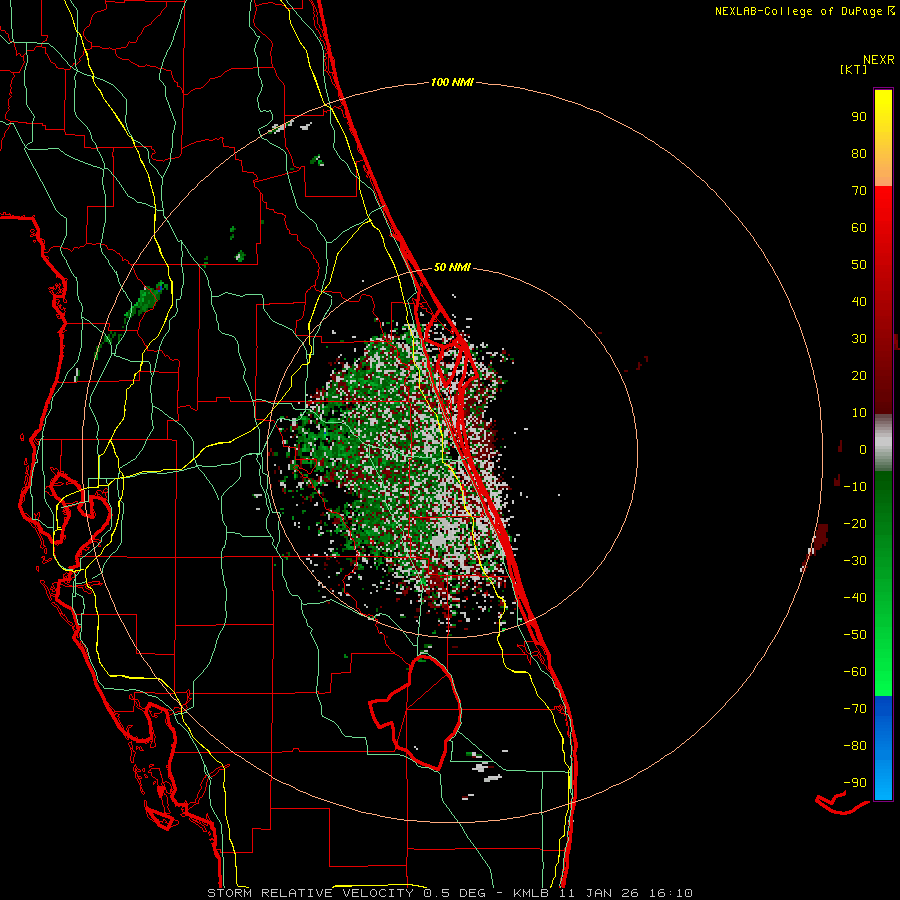This screenshot has width=900, height=900.
Task: Click the positive 90 value on velocity scale
Action: coord(859,117)
